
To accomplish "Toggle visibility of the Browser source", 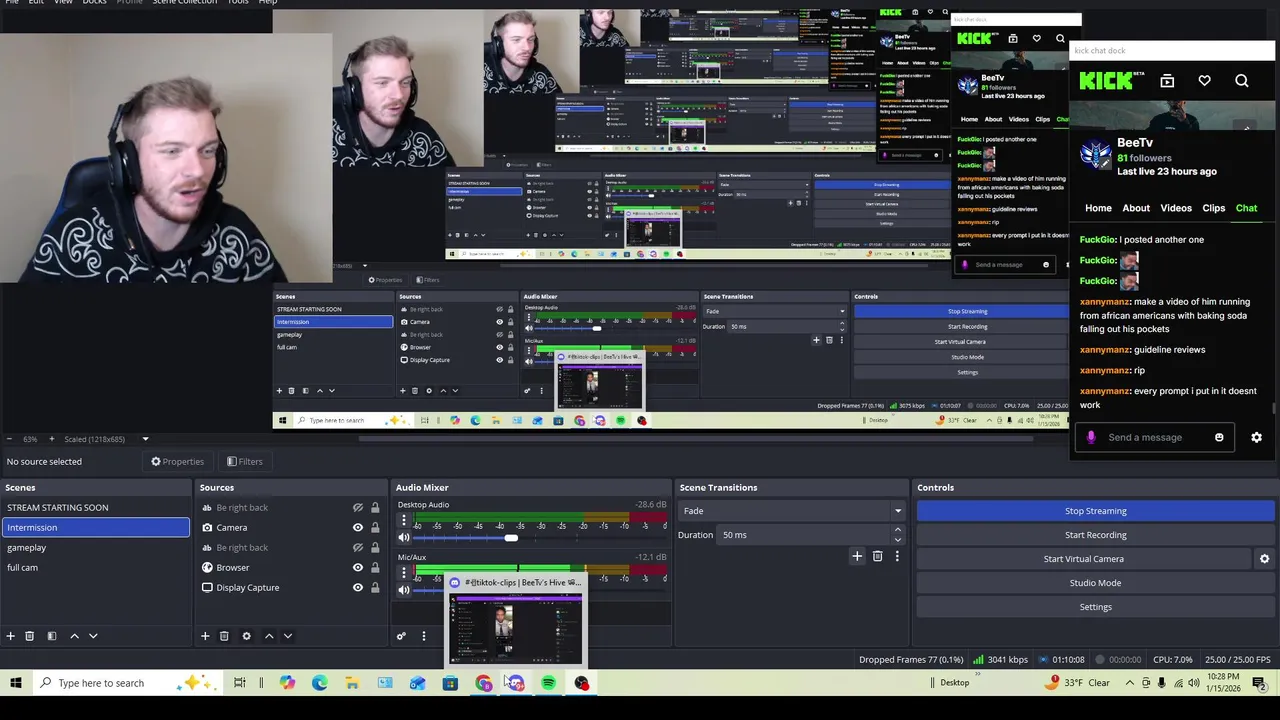I will [357, 568].
